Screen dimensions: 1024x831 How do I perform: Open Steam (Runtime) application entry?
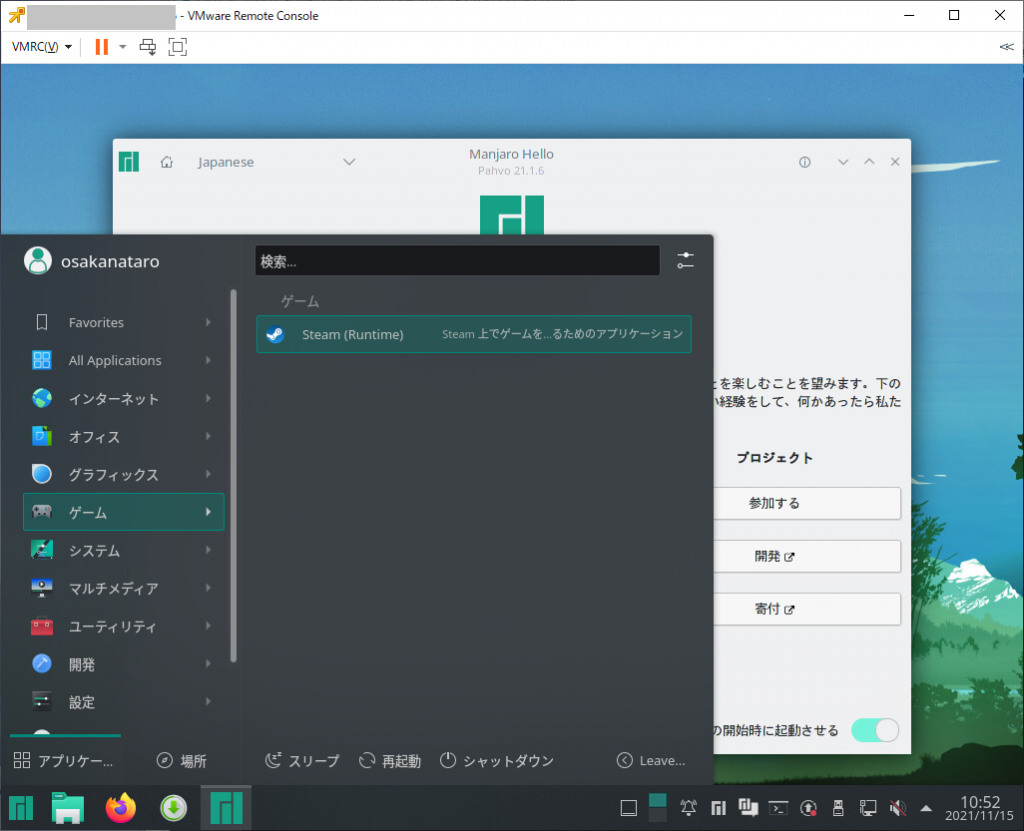pyautogui.click(x=473, y=334)
